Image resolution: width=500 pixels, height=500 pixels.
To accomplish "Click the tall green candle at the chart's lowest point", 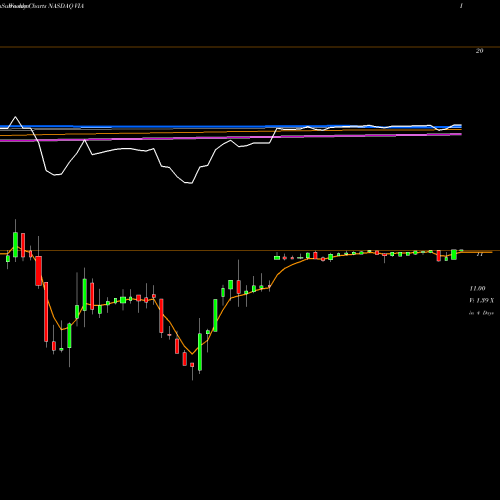I will pos(200,351).
